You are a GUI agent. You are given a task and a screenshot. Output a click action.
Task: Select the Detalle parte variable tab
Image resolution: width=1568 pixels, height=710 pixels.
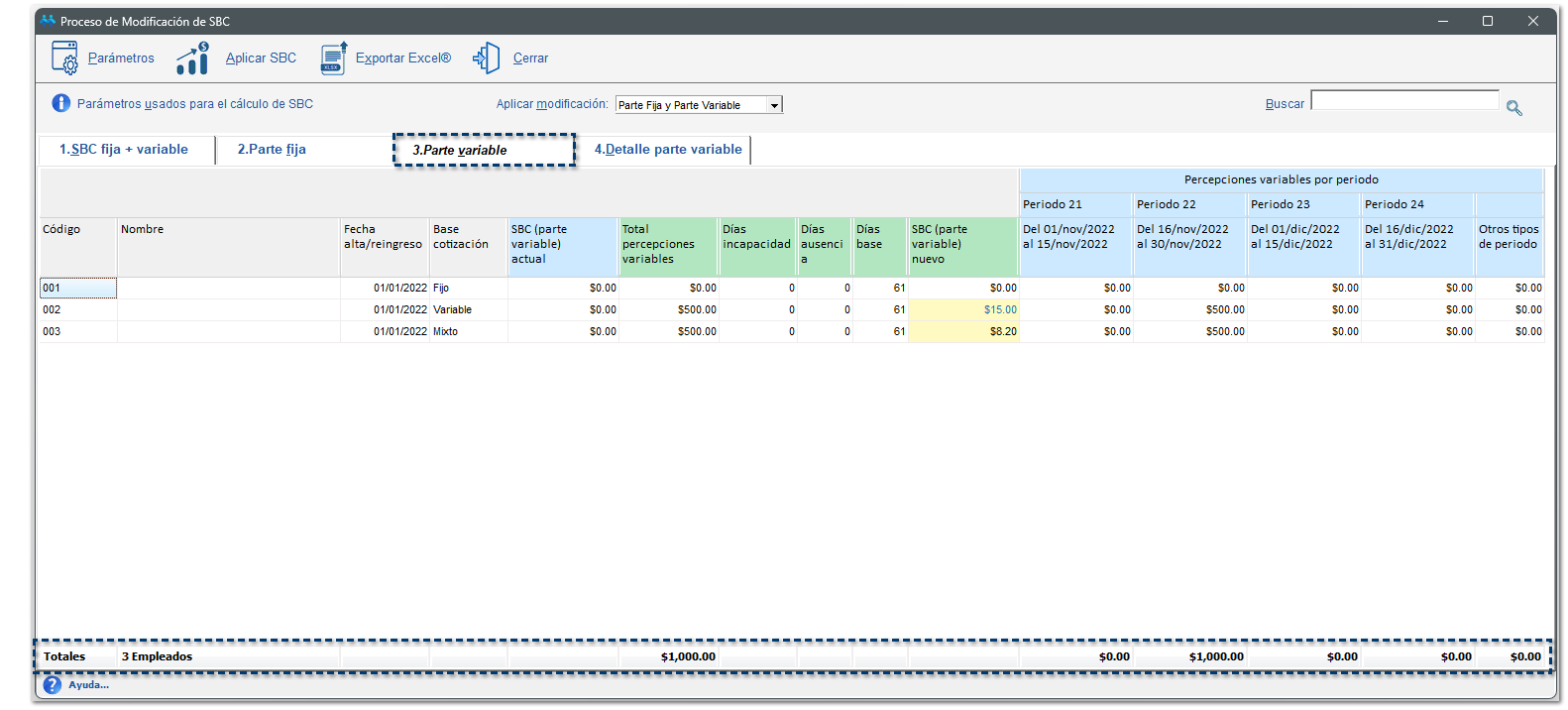[x=667, y=150]
